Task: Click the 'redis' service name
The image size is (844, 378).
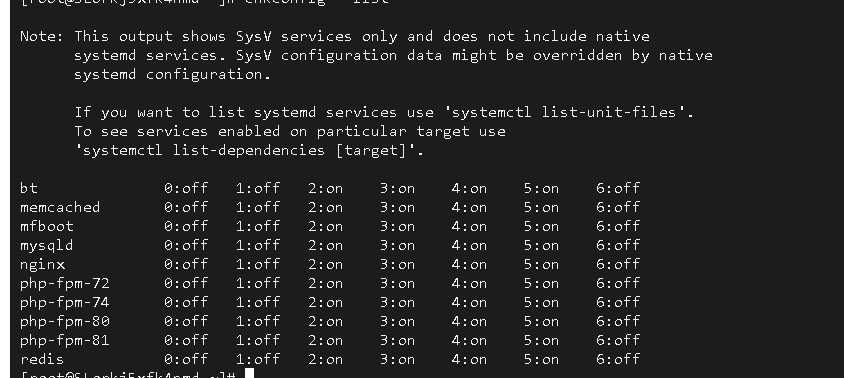Action: (x=42, y=359)
